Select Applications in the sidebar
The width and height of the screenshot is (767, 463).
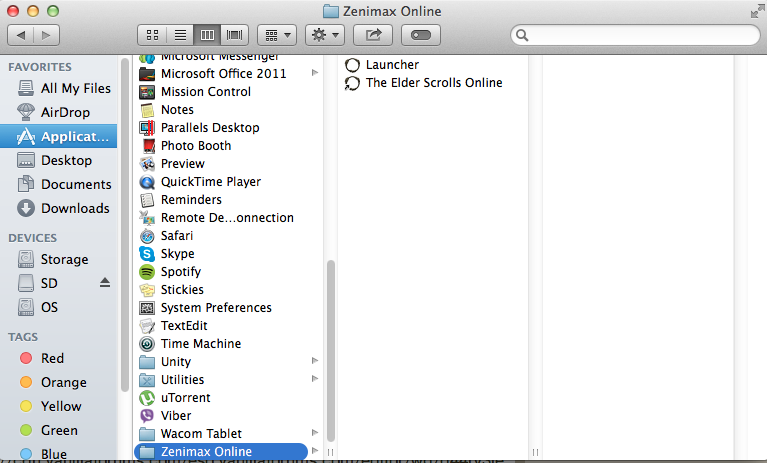(x=59, y=136)
